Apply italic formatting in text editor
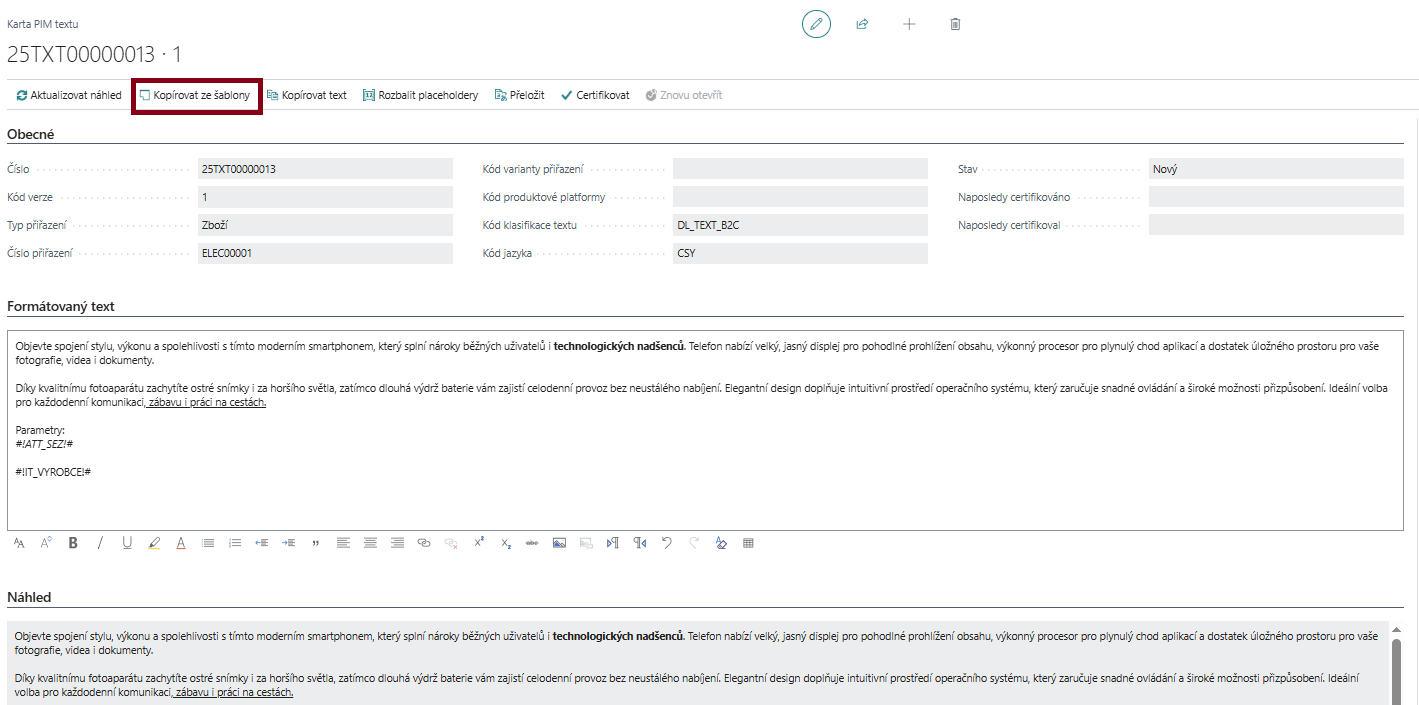Viewport: 1419px width, 705px height. pyautogui.click(x=100, y=543)
